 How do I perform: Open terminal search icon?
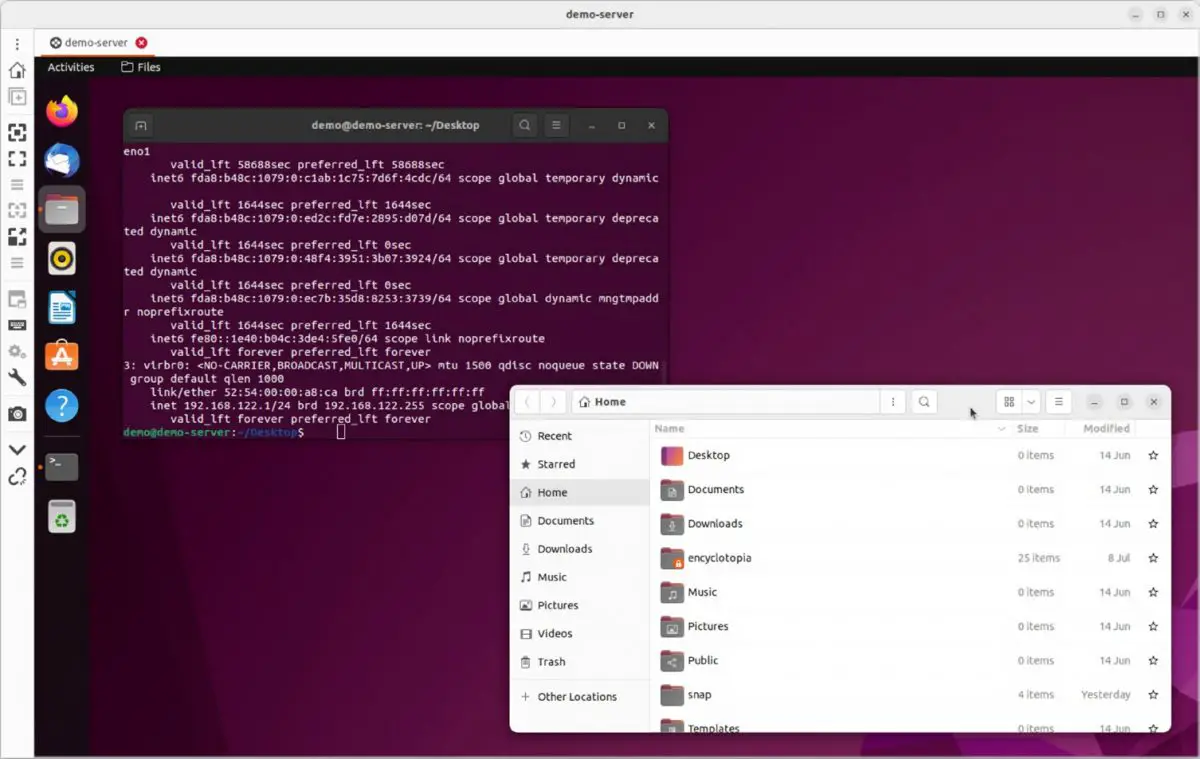click(x=524, y=125)
